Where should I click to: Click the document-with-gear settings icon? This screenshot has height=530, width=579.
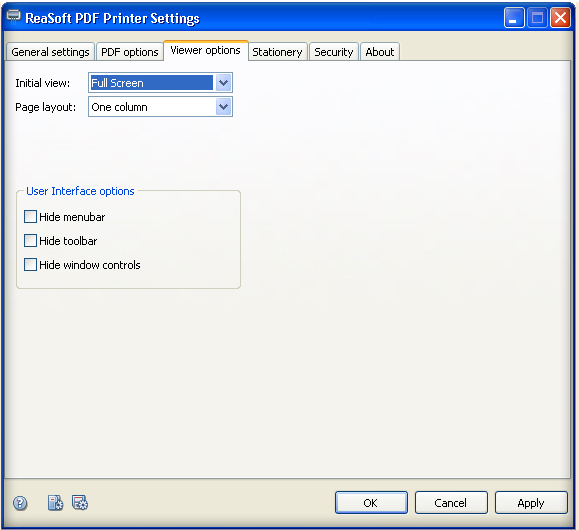click(x=55, y=503)
